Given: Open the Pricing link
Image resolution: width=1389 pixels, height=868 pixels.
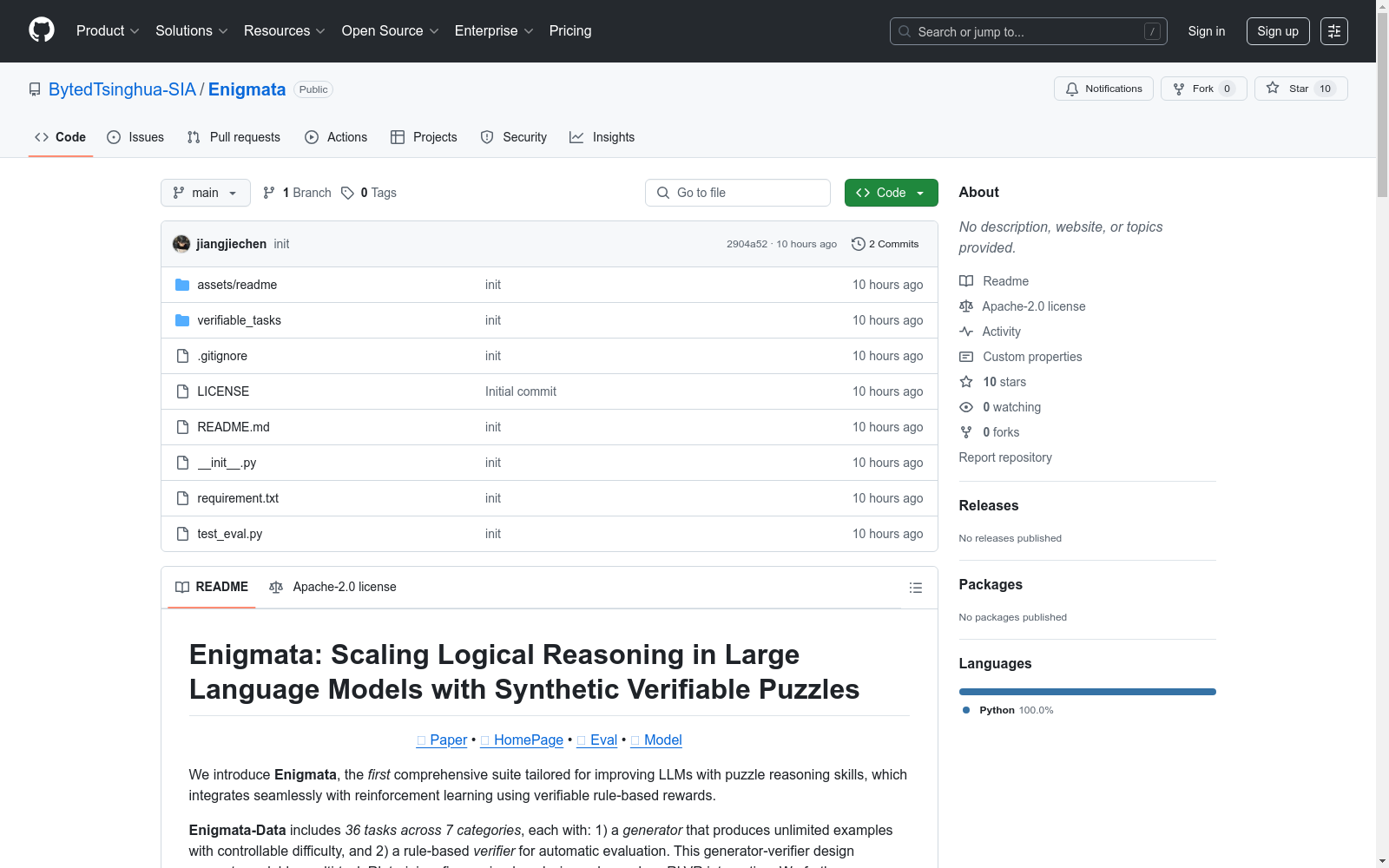Looking at the screenshot, I should [570, 31].
